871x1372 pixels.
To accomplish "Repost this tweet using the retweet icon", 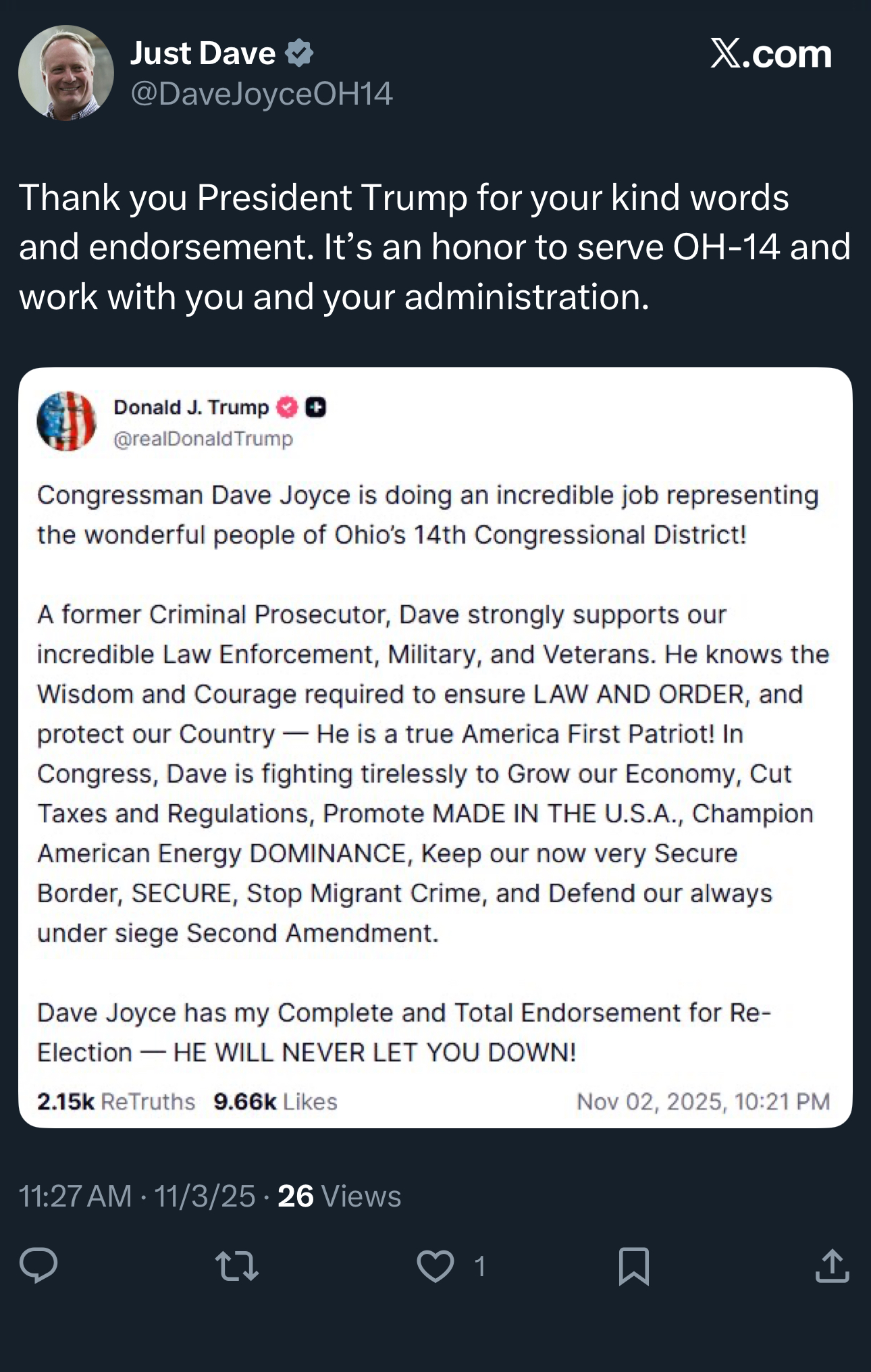I will coord(236,1266).
